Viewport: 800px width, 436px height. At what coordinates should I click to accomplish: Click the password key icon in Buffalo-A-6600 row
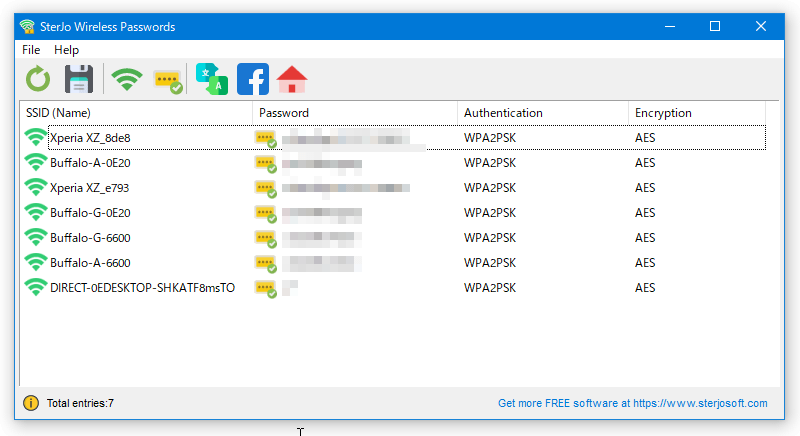click(266, 264)
